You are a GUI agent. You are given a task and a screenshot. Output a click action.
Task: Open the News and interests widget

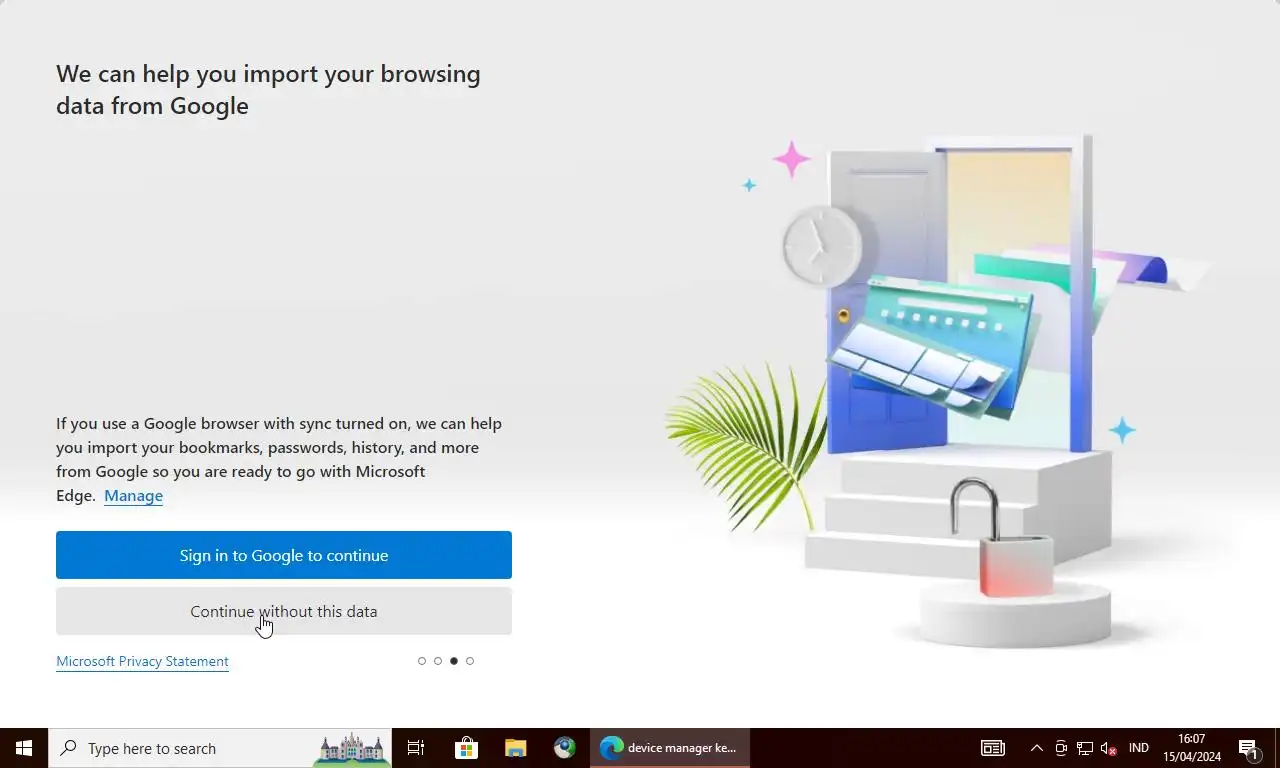(x=992, y=748)
